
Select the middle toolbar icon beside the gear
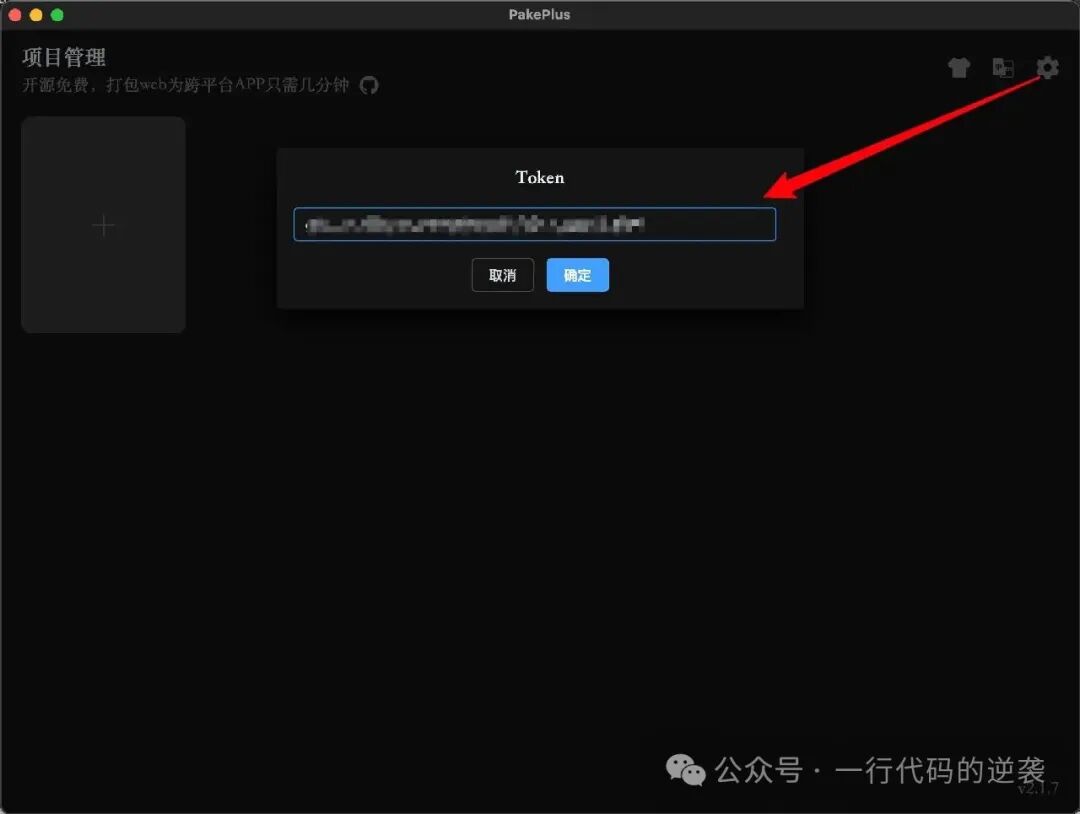pos(1002,68)
